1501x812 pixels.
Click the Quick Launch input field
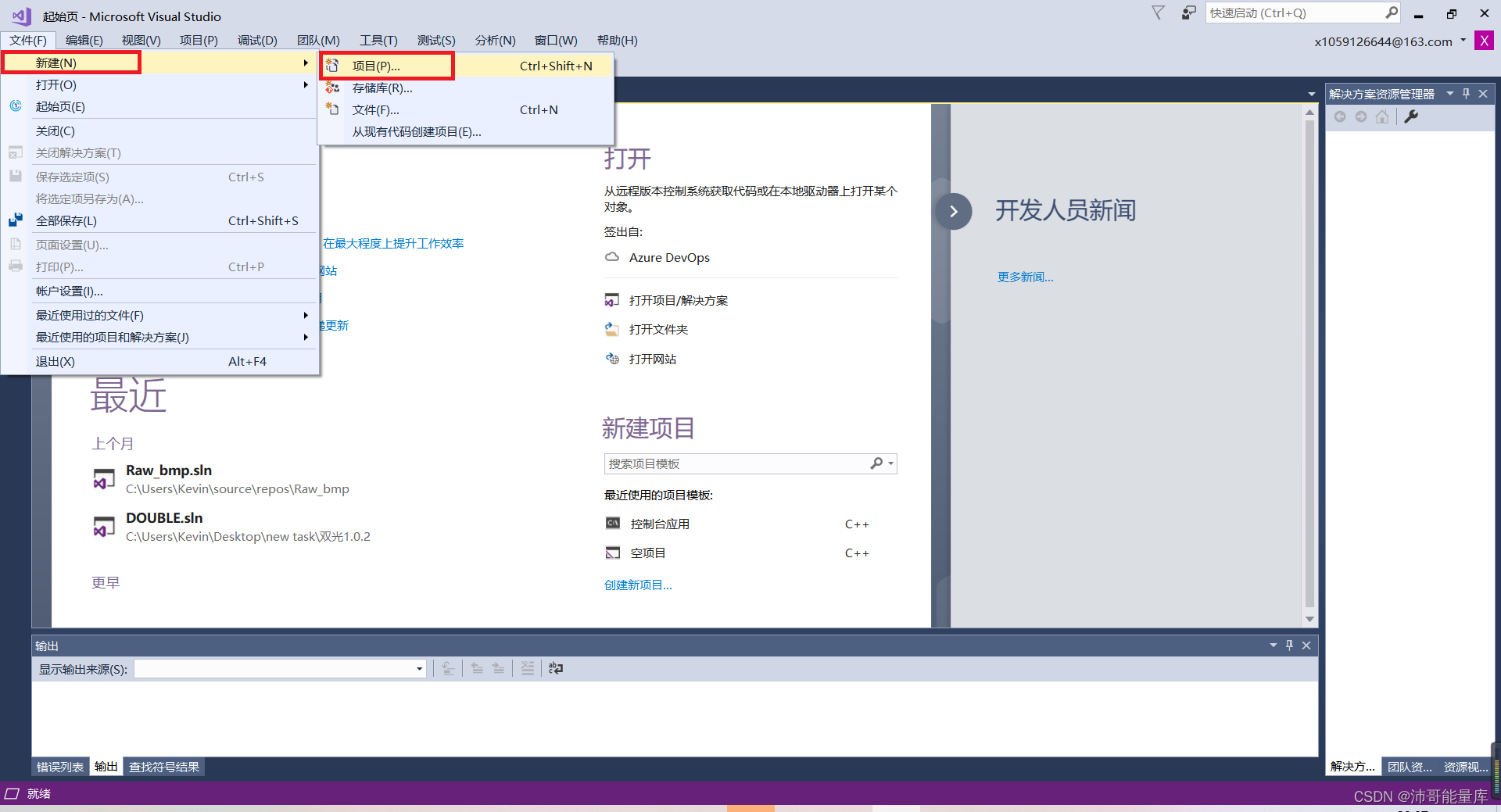(x=1295, y=13)
